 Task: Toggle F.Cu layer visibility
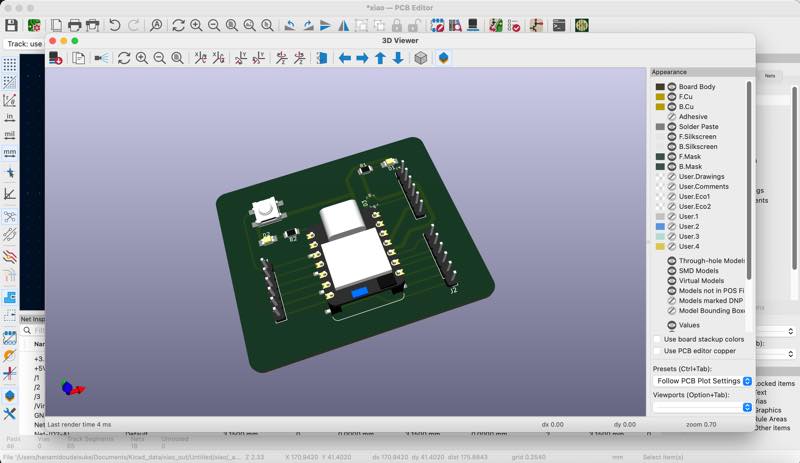[x=672, y=96]
